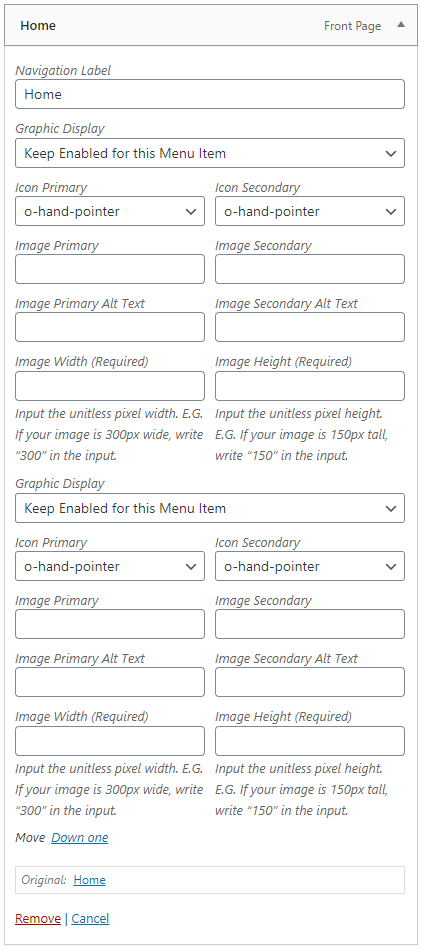422x949 pixels.
Task: Open the first Icon Secondary dropdown
Action: pos(309,211)
